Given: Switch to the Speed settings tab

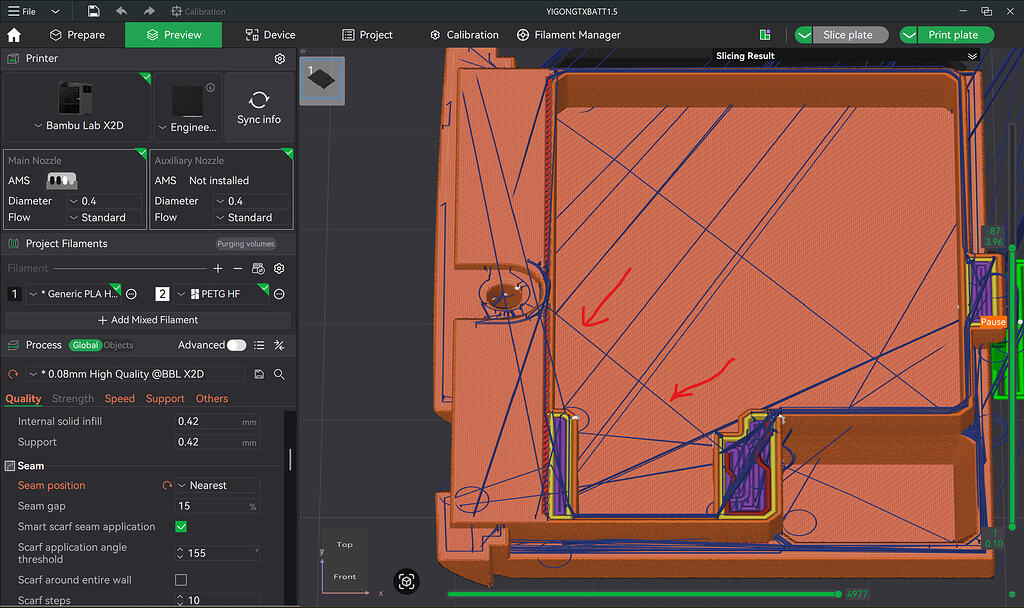Looking at the screenshot, I should [x=120, y=398].
